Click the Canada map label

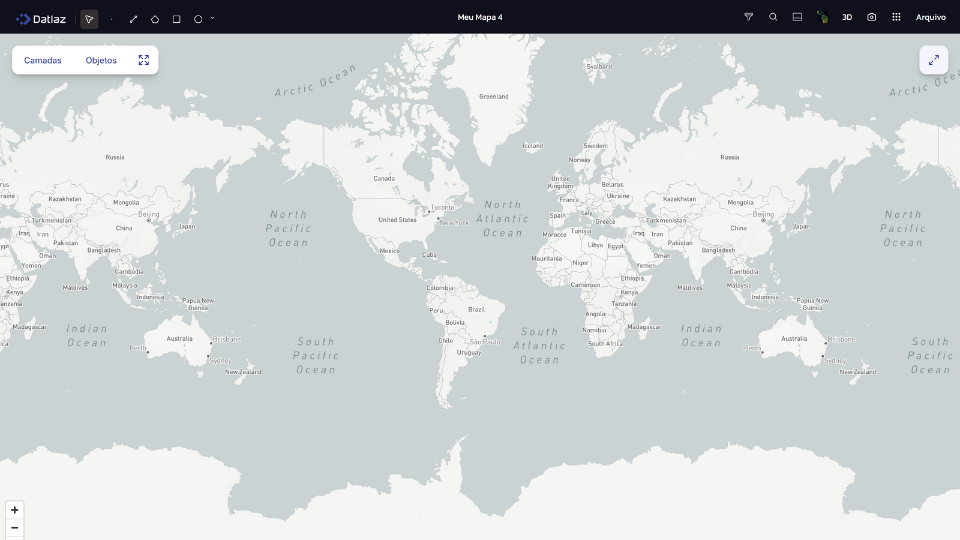pyautogui.click(x=384, y=178)
